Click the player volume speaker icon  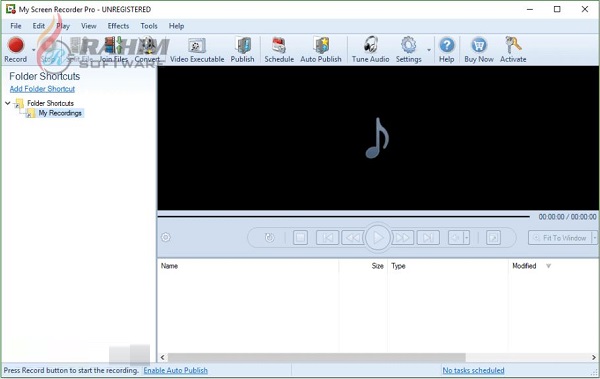click(x=455, y=238)
